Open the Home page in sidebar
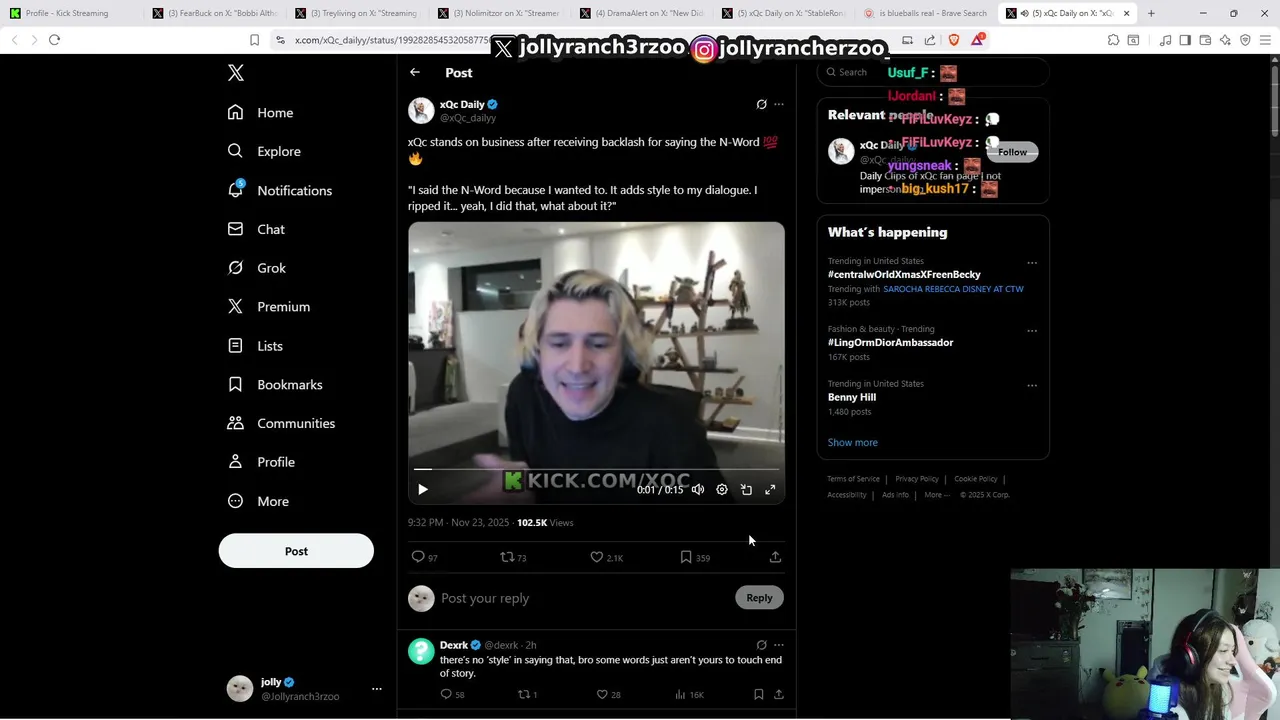Image resolution: width=1280 pixels, height=720 pixels. (x=260, y=113)
